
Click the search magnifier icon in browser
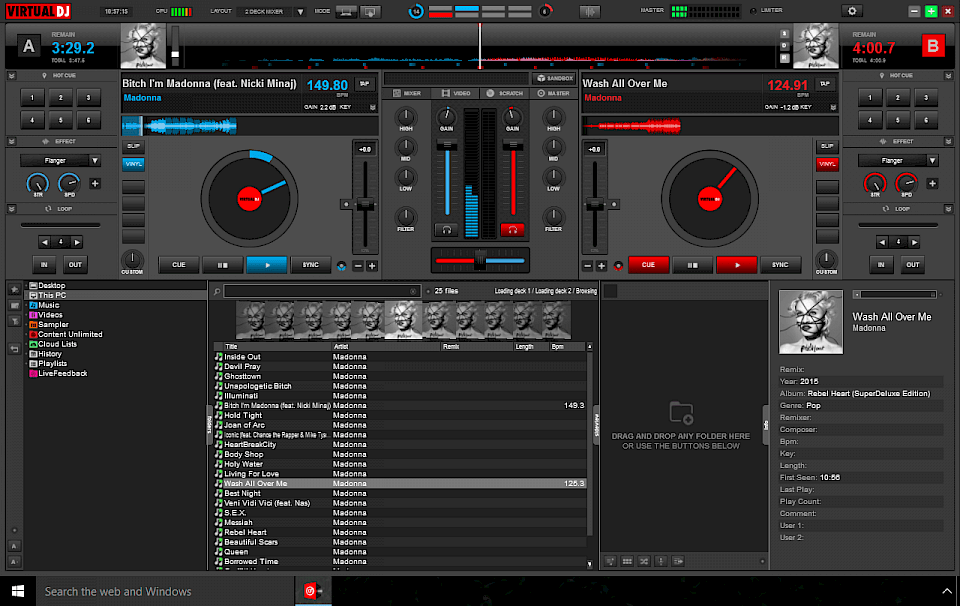click(217, 291)
